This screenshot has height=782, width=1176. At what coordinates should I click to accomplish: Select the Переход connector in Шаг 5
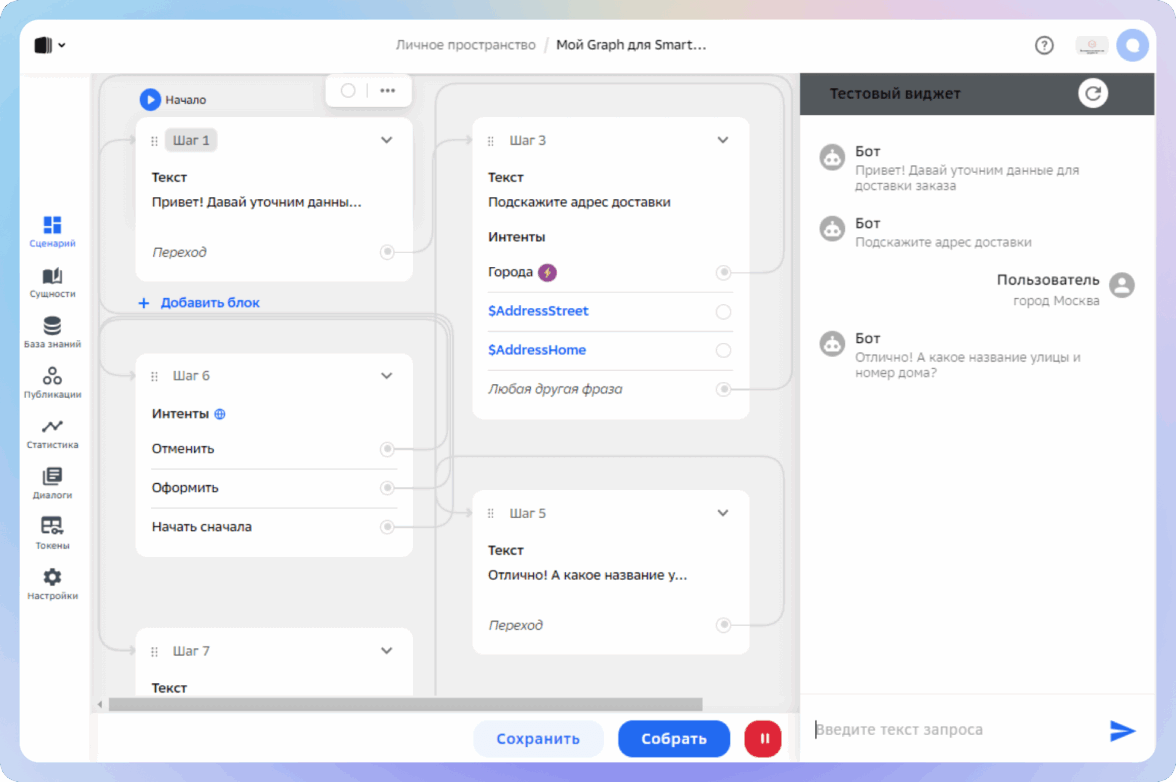[723, 625]
